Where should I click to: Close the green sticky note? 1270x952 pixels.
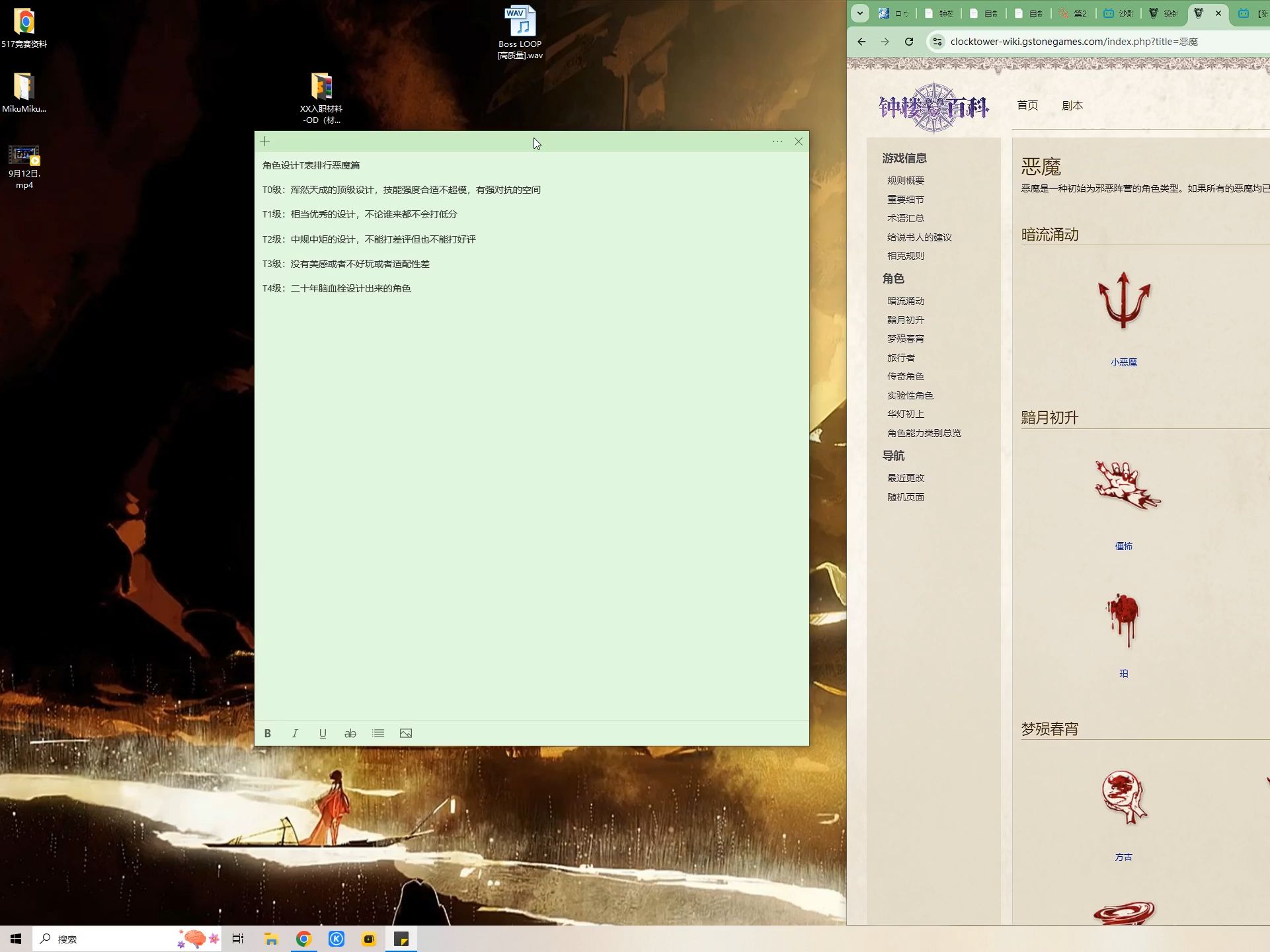coord(799,141)
